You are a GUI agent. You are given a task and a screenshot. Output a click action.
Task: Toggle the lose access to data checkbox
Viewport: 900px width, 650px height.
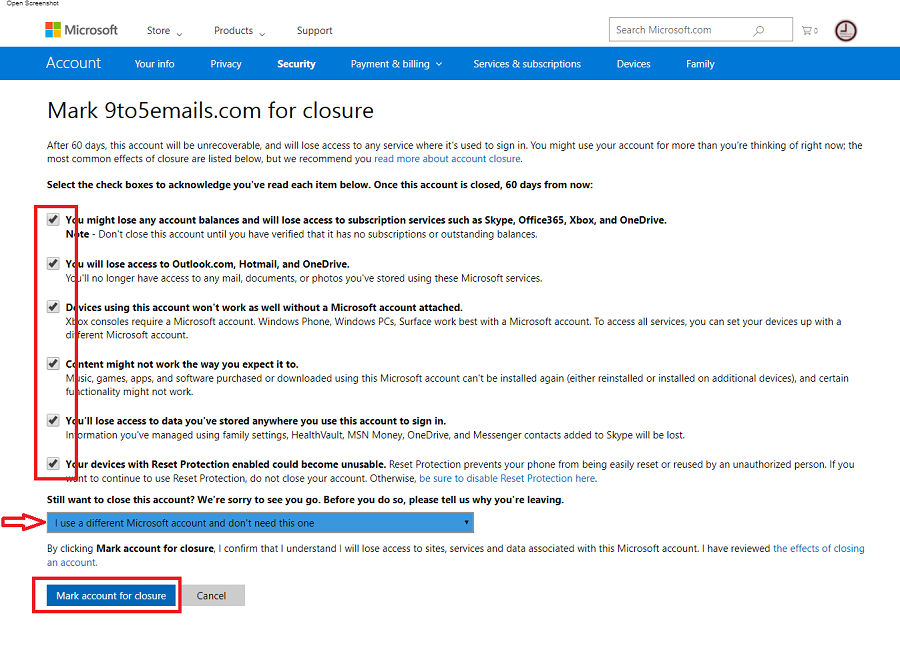53,420
